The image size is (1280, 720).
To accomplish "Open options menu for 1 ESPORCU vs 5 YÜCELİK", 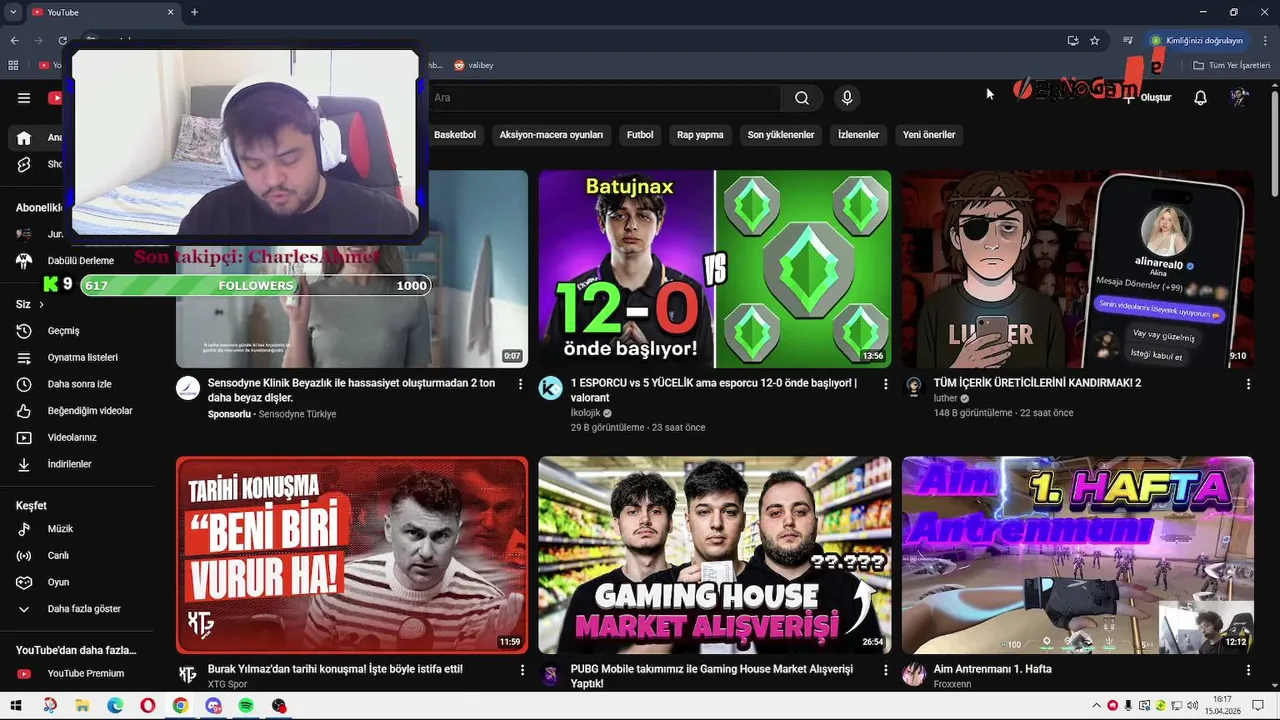I will (x=884, y=384).
